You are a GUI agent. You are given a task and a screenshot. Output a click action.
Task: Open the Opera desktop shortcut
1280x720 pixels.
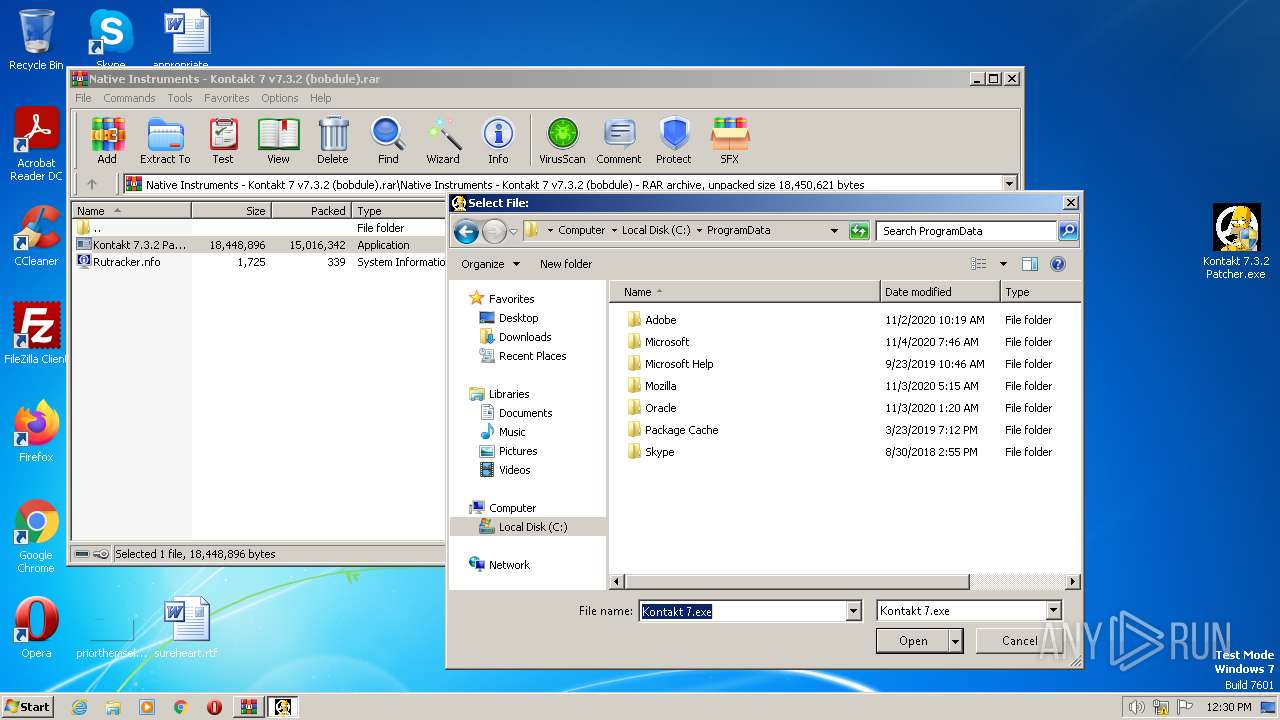(x=36, y=628)
